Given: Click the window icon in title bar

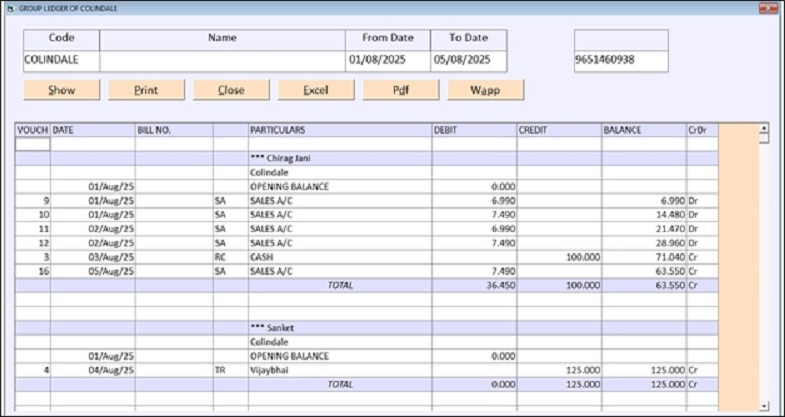Looking at the screenshot, I should click(x=11, y=9).
